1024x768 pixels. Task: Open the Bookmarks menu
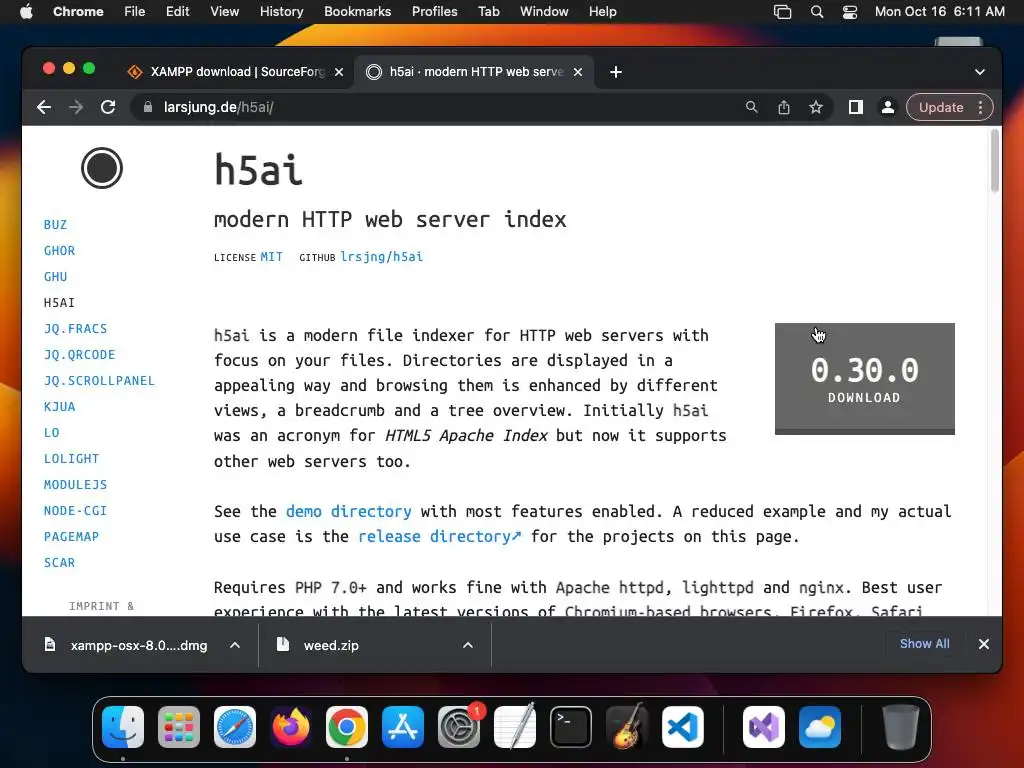tap(357, 11)
